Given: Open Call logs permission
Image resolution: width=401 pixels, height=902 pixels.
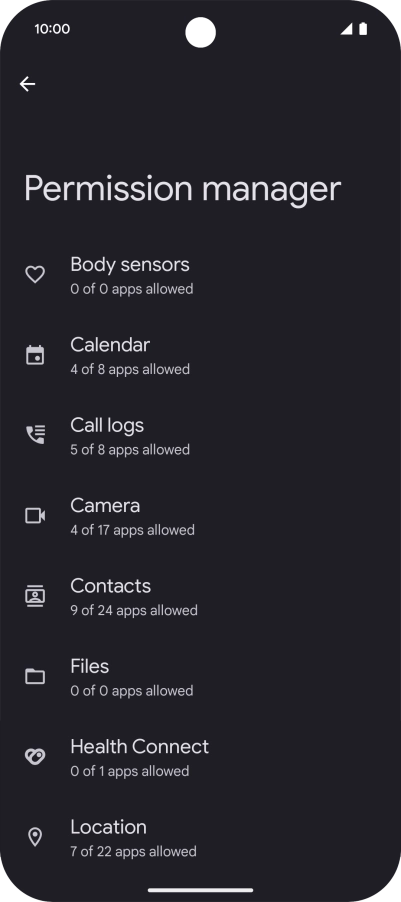Looking at the screenshot, I should pos(200,435).
